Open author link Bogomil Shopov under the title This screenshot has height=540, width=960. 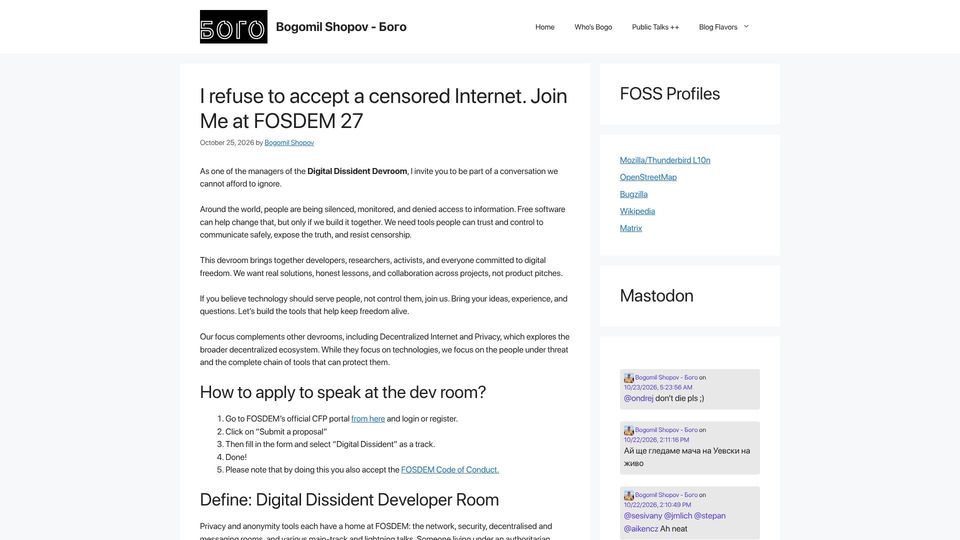289,143
